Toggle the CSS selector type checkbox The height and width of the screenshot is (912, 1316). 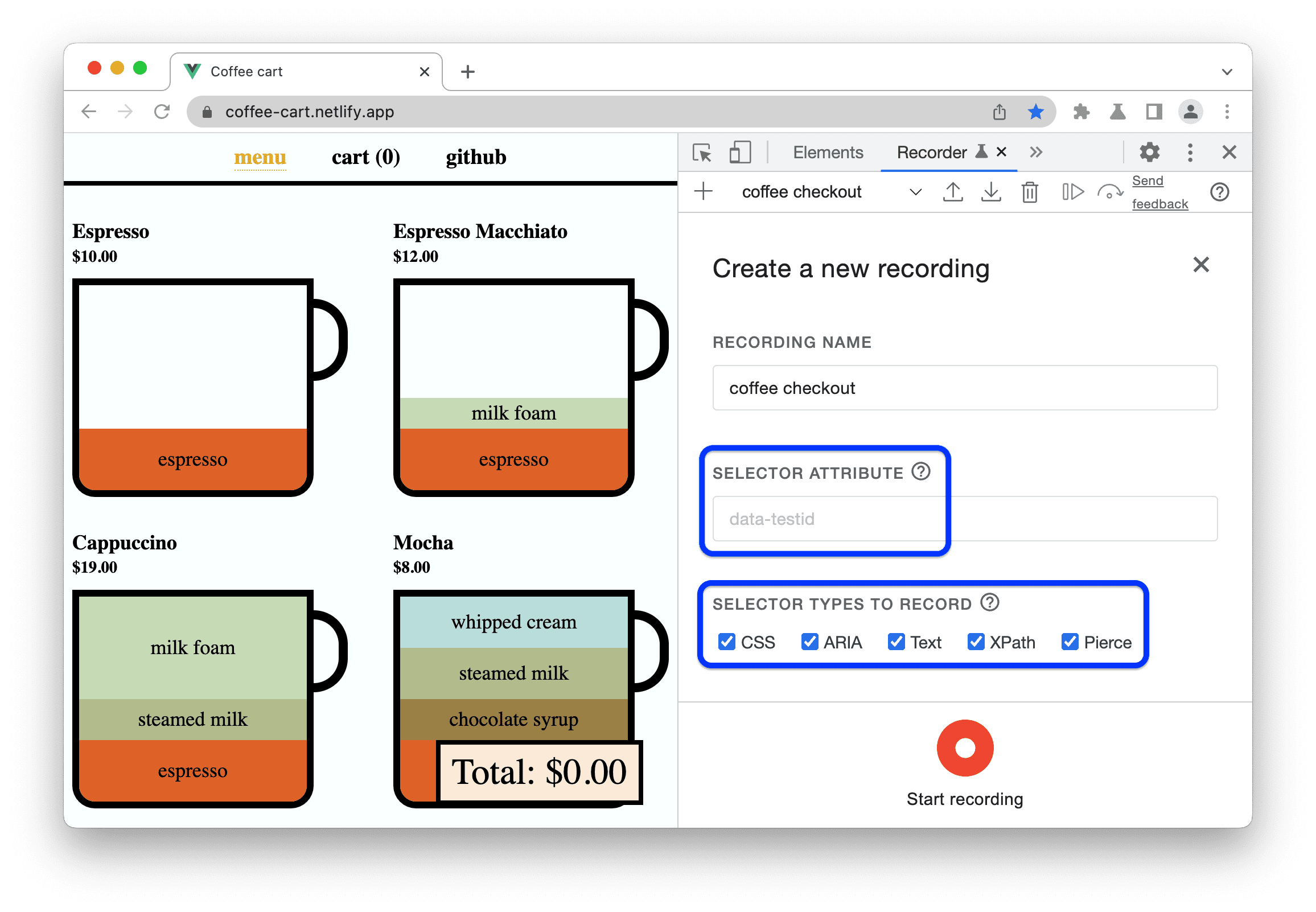[x=727, y=641]
